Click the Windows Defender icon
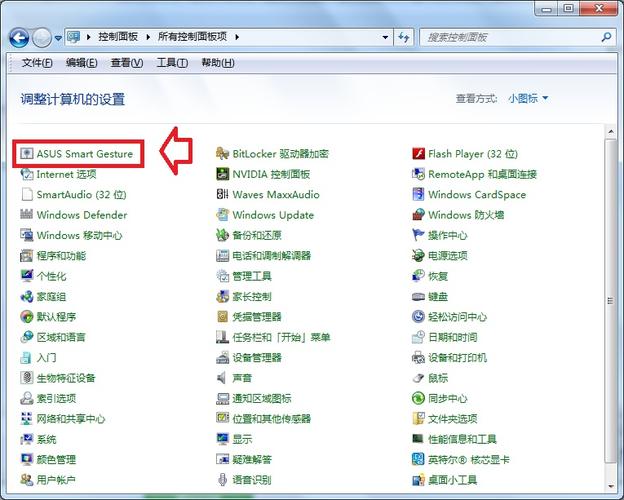Screen dimensions: 624x500 pos(27,215)
